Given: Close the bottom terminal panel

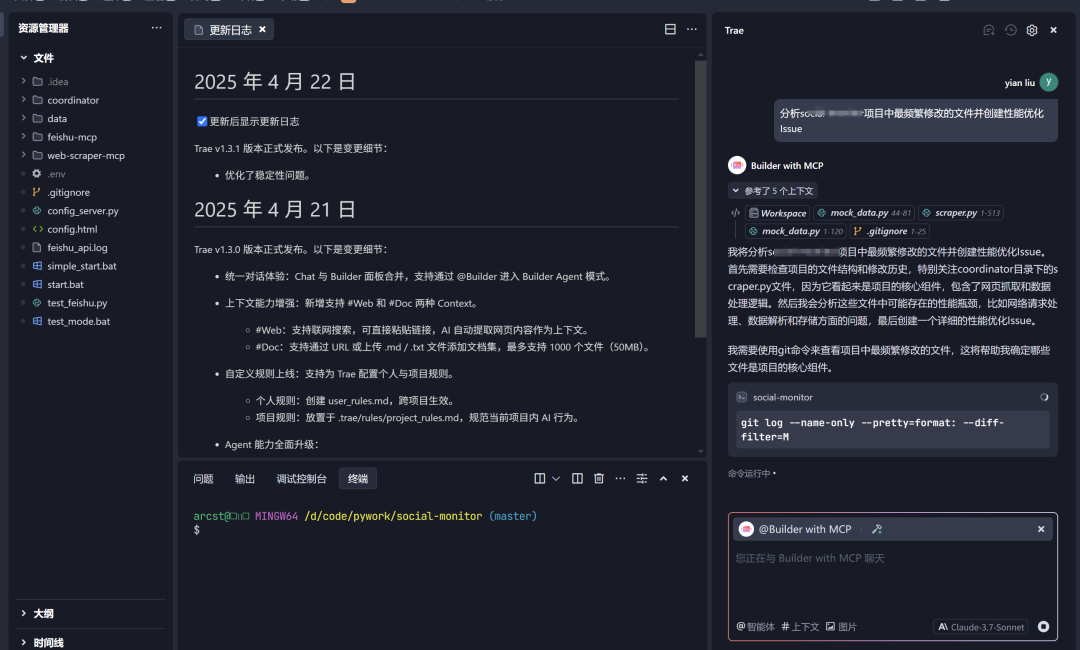Looking at the screenshot, I should click(x=685, y=479).
